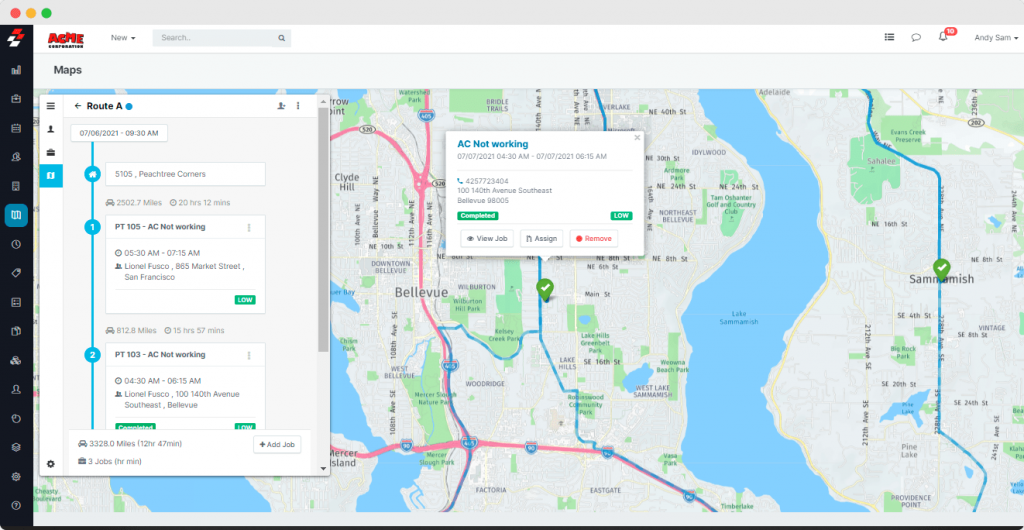Viewport: 1024px width, 530px height.
Task: Open the briefcase jobs panel icon
Action: (x=51, y=152)
